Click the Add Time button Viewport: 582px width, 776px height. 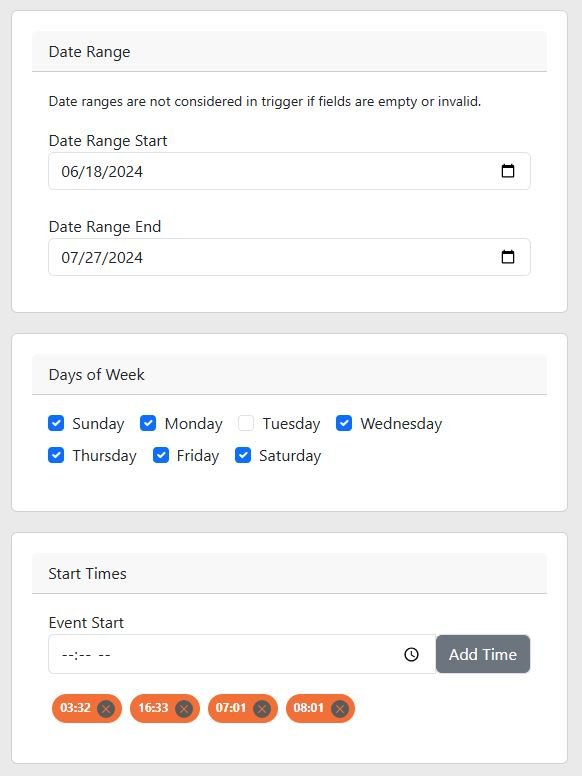[x=483, y=654]
